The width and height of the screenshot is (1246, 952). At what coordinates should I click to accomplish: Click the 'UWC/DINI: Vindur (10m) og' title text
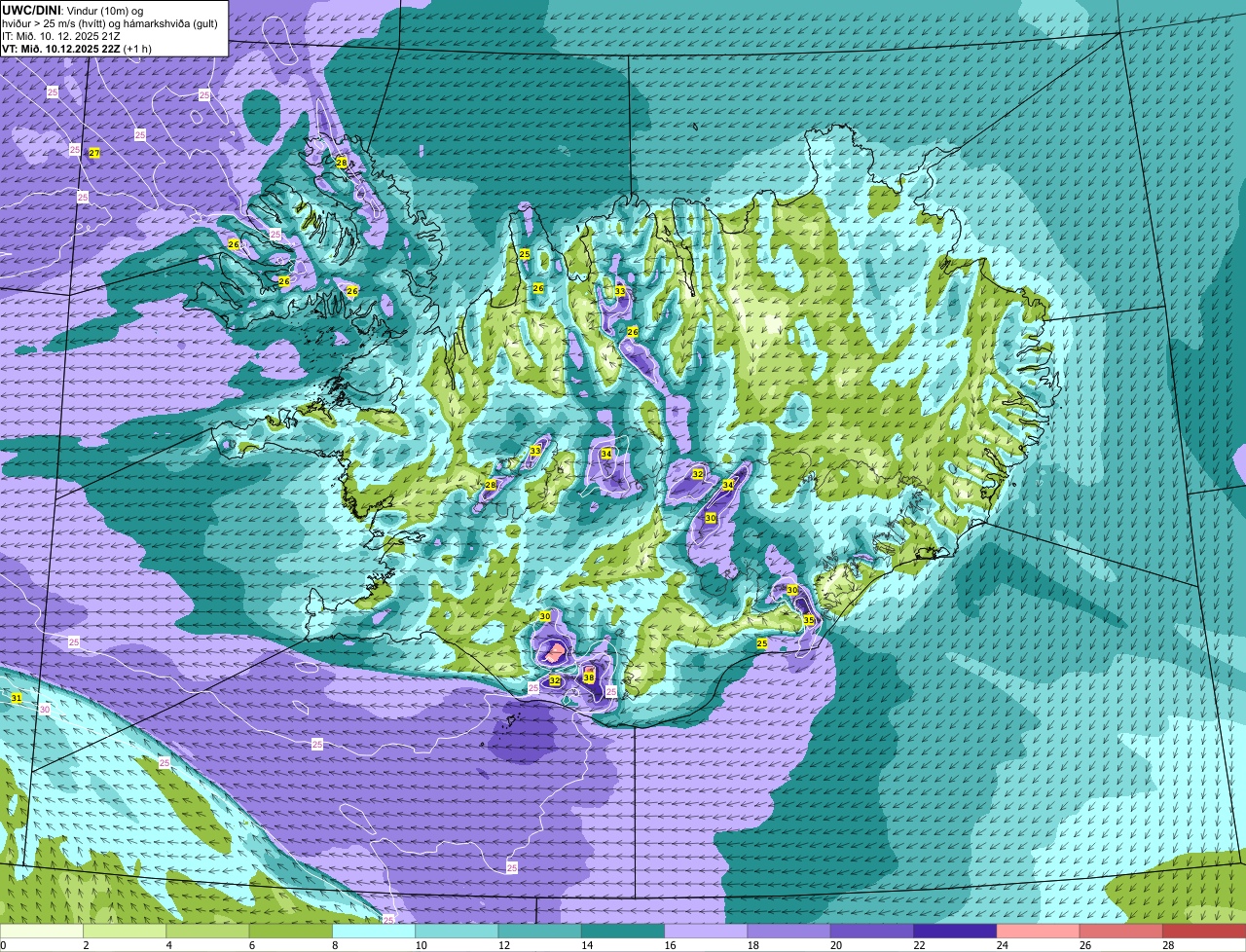[73, 10]
